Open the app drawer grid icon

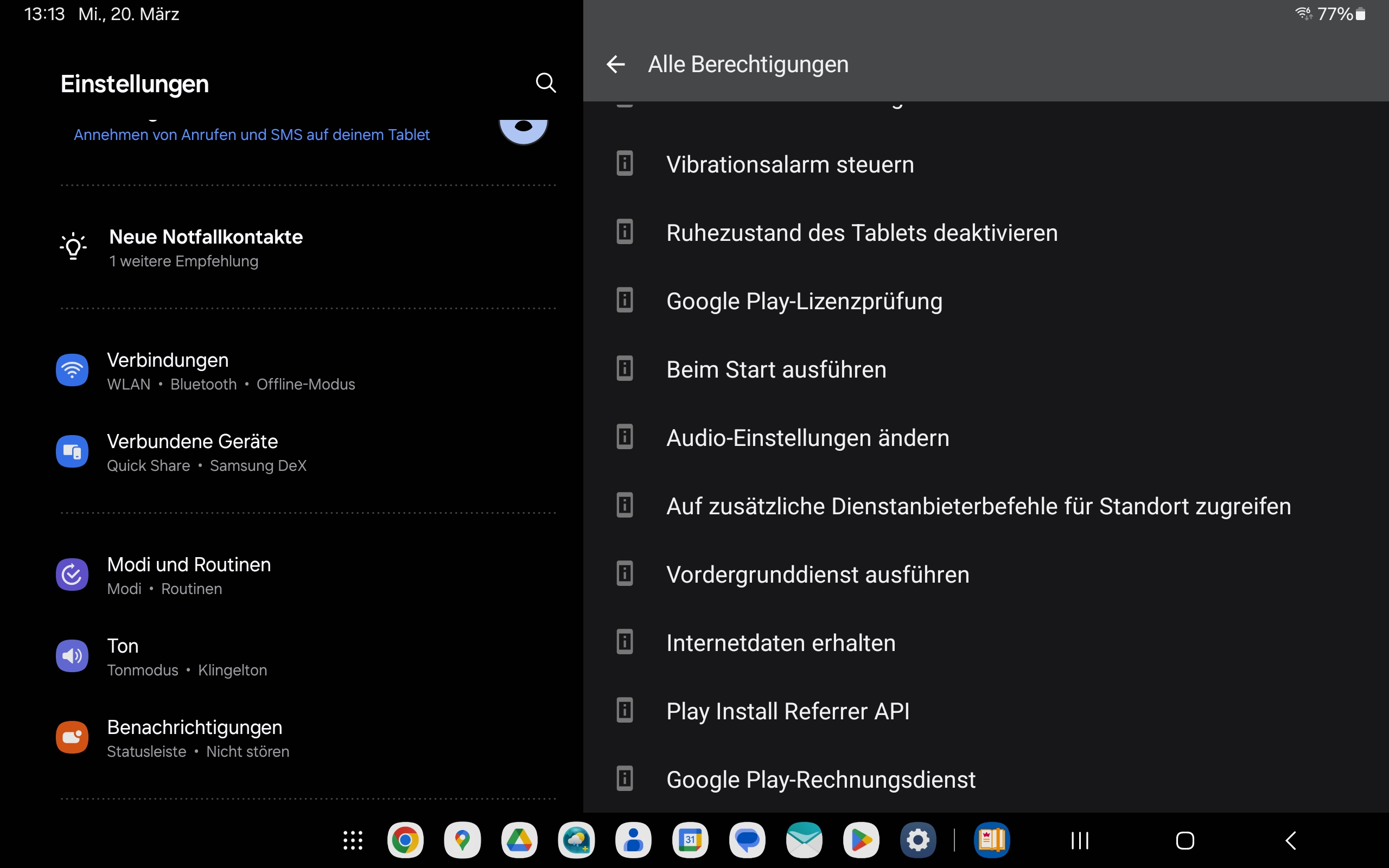coord(353,840)
